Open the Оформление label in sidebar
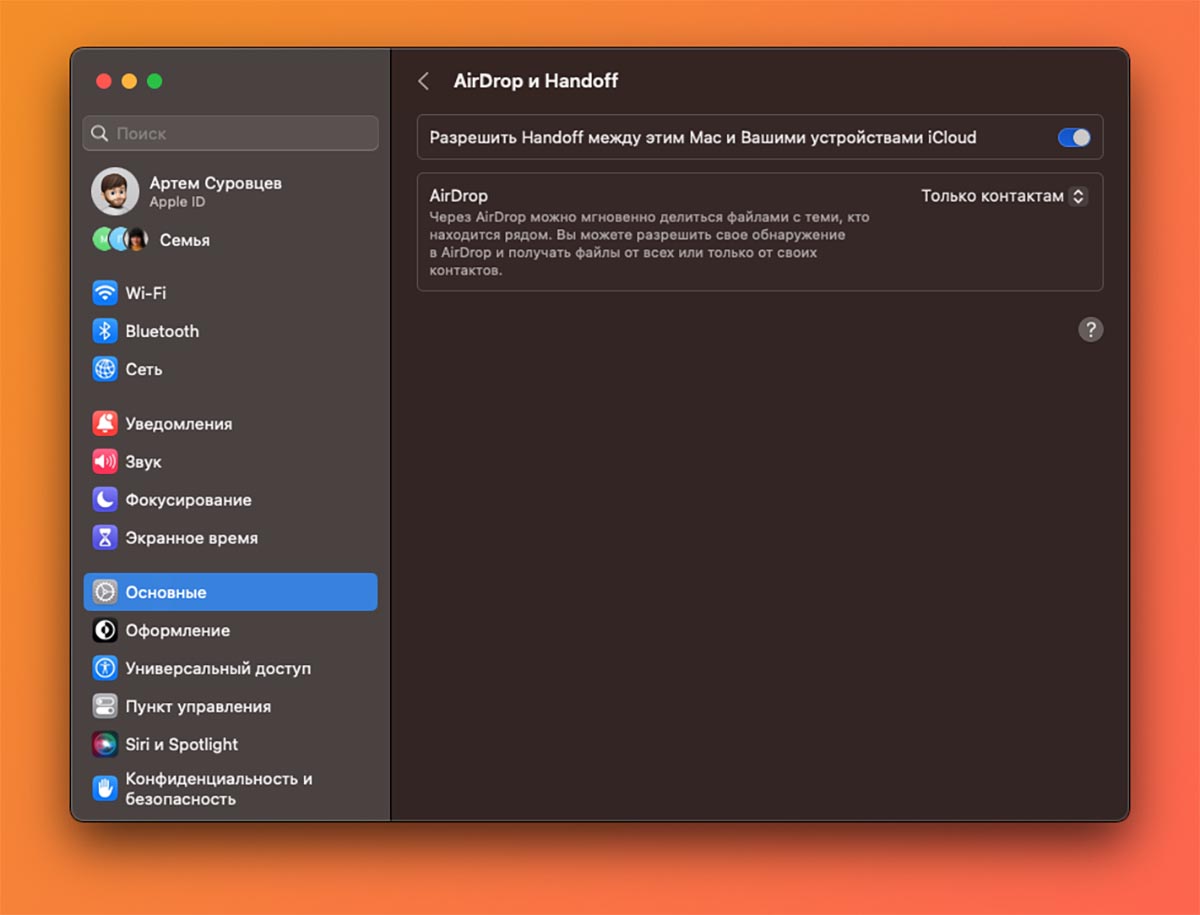This screenshot has height=915, width=1200. (x=178, y=630)
